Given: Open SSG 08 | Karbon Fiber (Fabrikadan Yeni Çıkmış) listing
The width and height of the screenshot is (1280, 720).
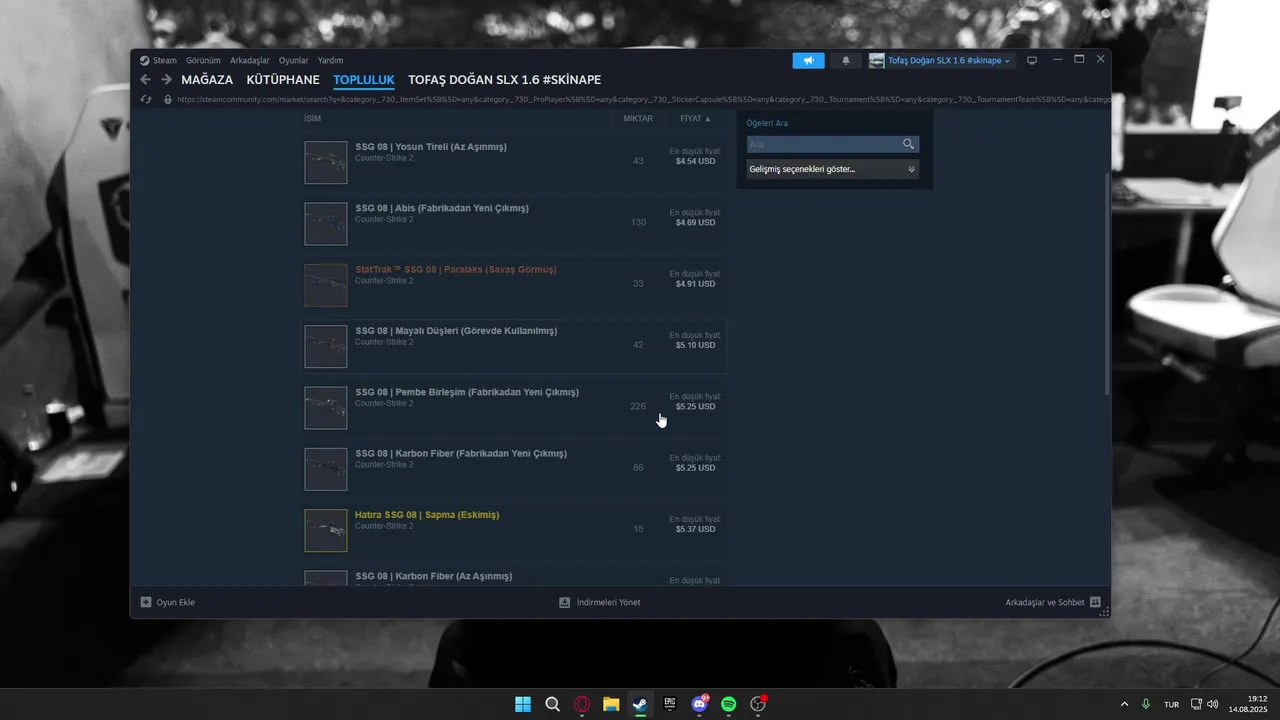Looking at the screenshot, I should [x=515, y=468].
